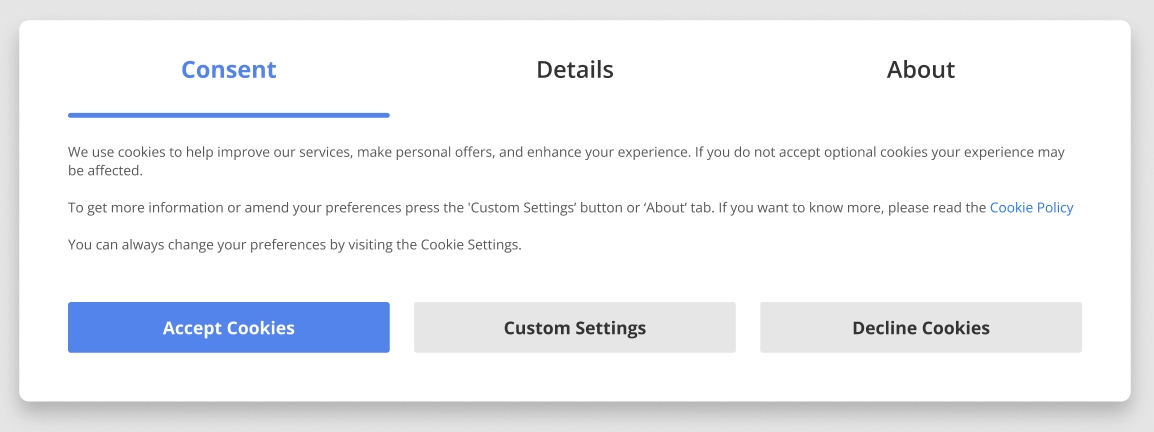The image size is (1154, 432).
Task: View cookie details in the Details tab
Action: point(575,70)
